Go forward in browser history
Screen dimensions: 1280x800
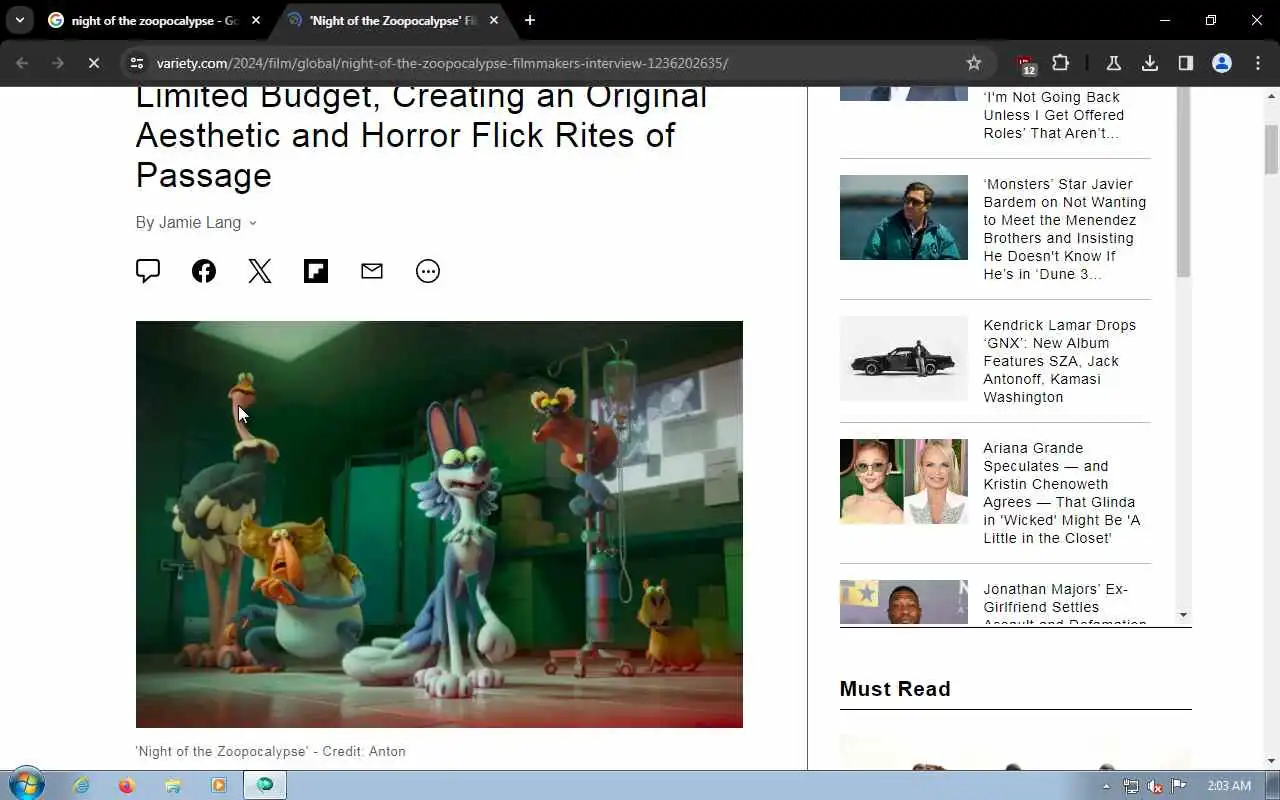(x=58, y=63)
